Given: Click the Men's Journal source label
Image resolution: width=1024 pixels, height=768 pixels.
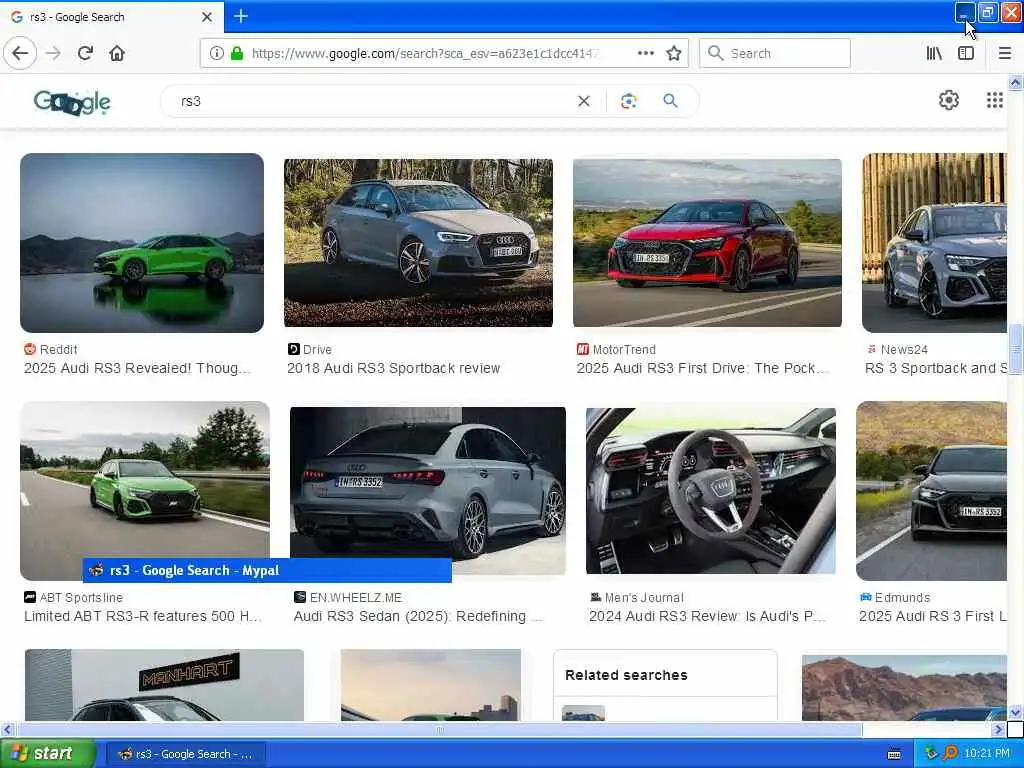Looking at the screenshot, I should coord(644,598).
